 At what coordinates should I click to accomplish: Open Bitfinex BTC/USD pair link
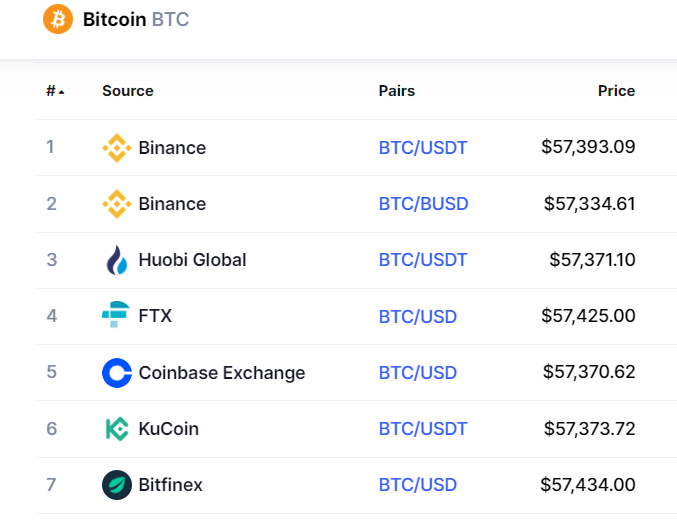(x=418, y=485)
